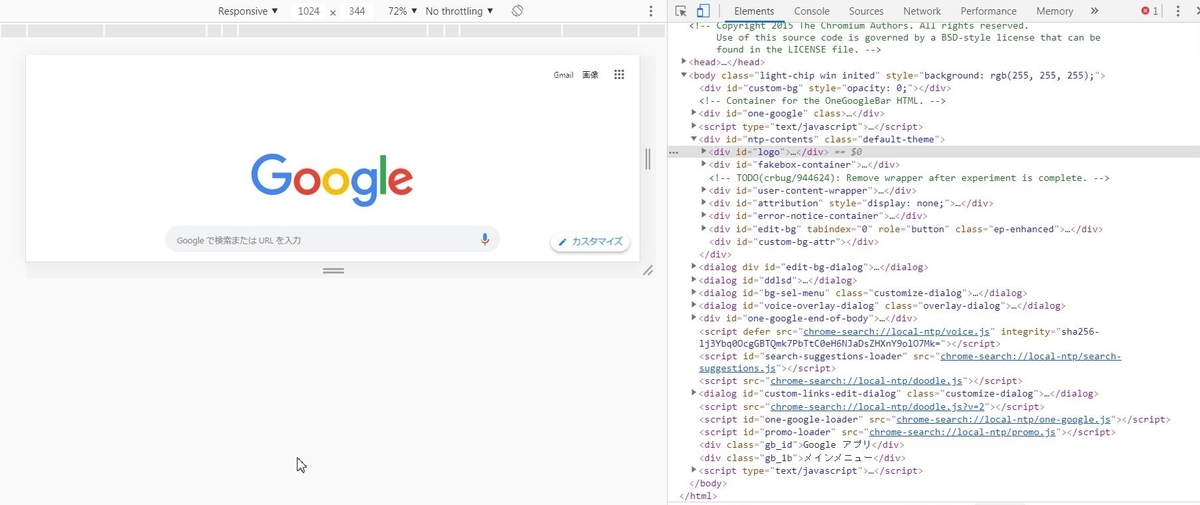1200x505 pixels.
Task: Open the No throttling dropdown
Action: 459,11
